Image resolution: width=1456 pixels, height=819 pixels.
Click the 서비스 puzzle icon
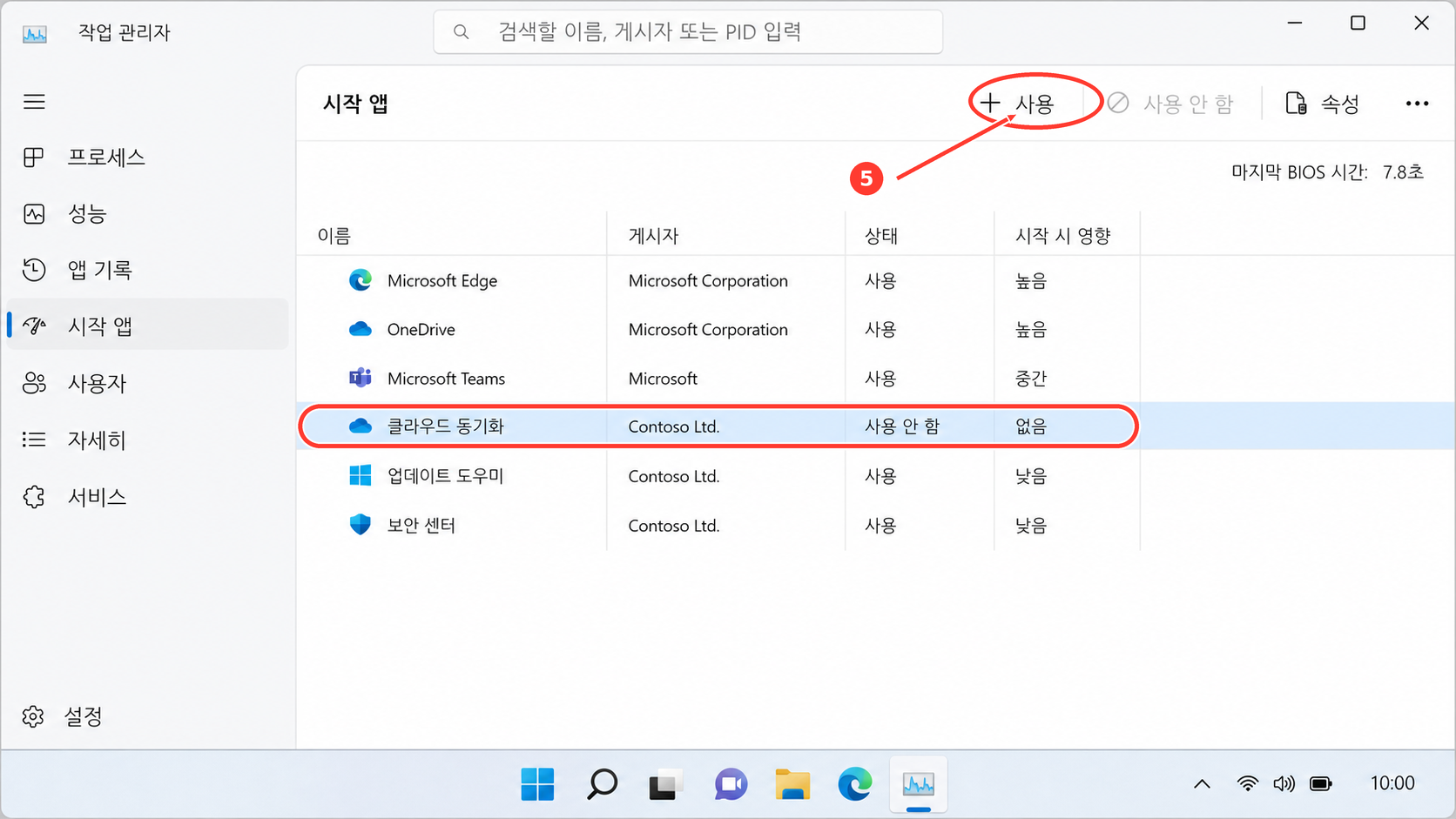[34, 497]
